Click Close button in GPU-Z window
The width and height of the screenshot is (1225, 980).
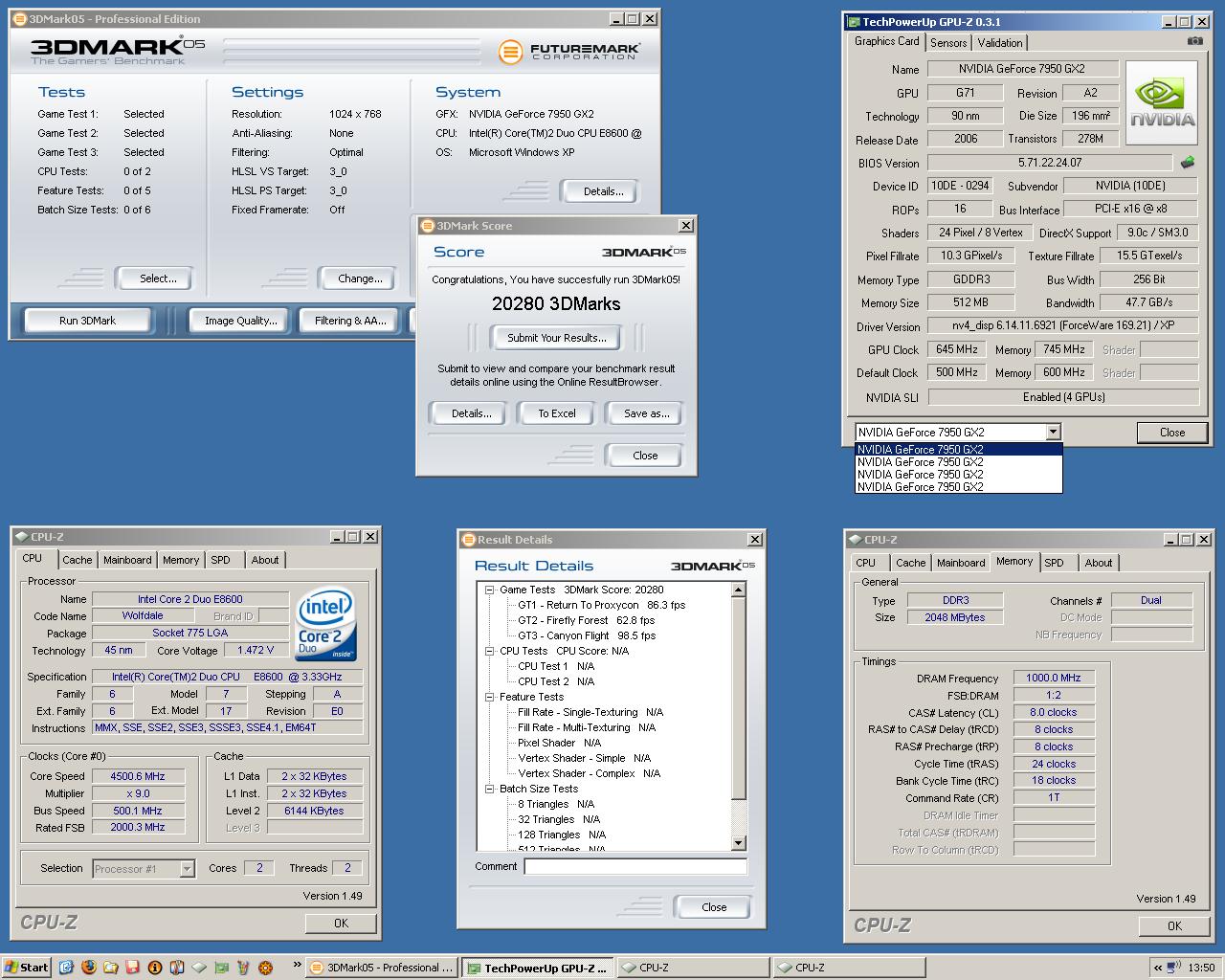click(1172, 433)
